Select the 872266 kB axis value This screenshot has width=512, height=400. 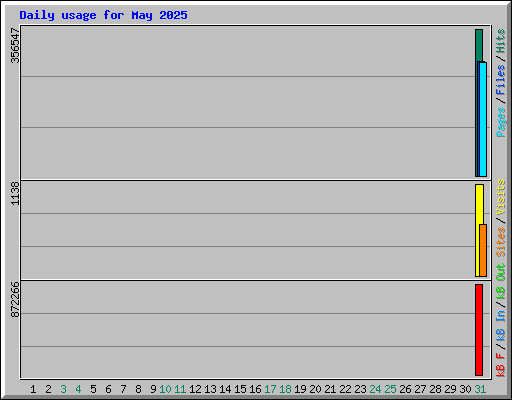(15, 300)
